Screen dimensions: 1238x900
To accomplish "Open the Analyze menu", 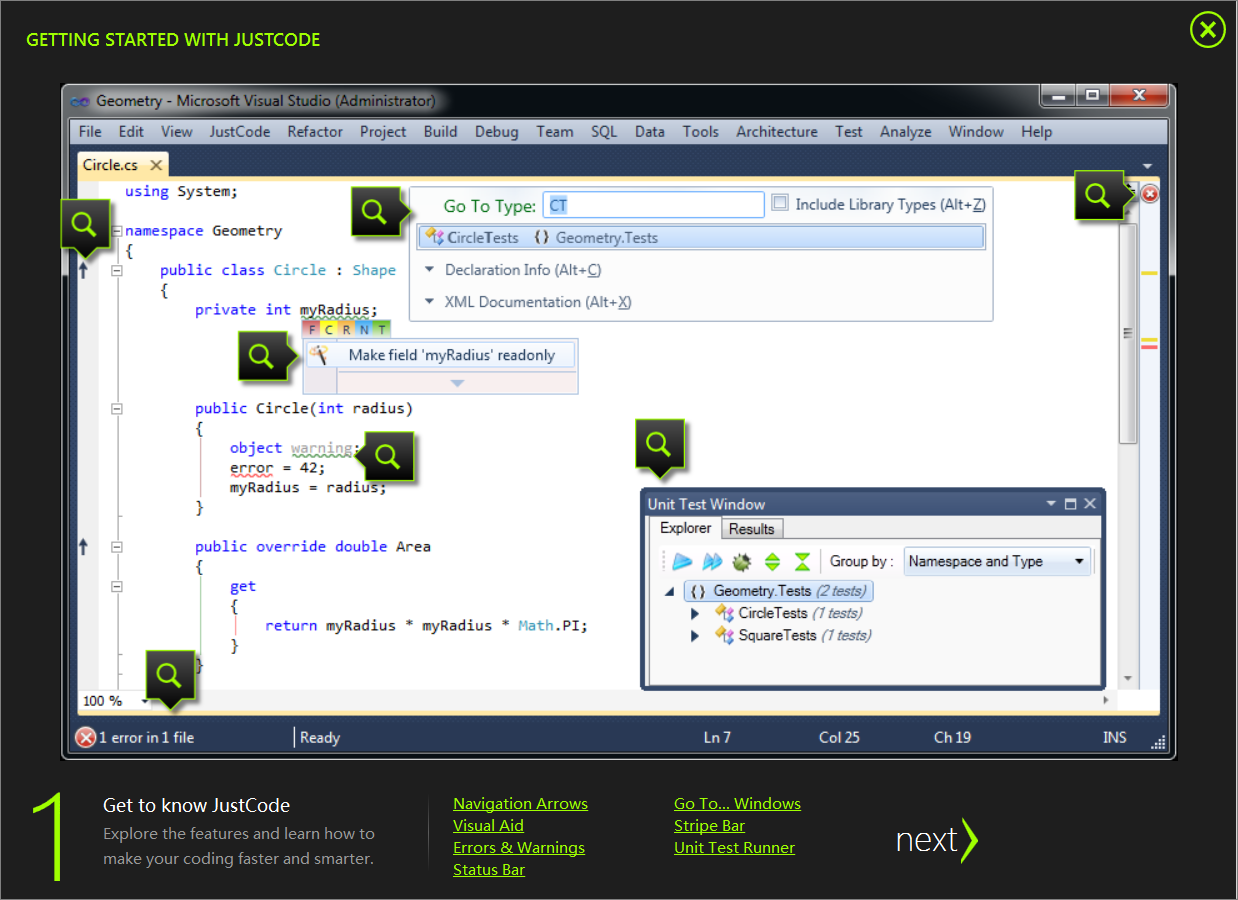I will (x=906, y=132).
